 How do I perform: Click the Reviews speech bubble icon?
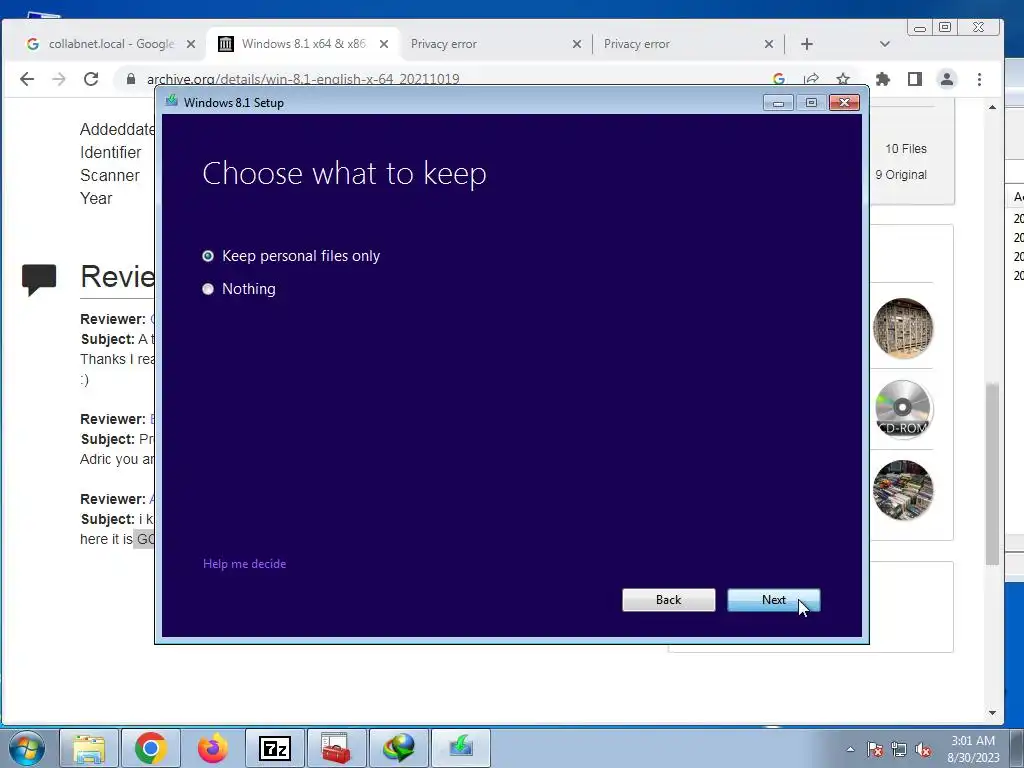click(39, 279)
